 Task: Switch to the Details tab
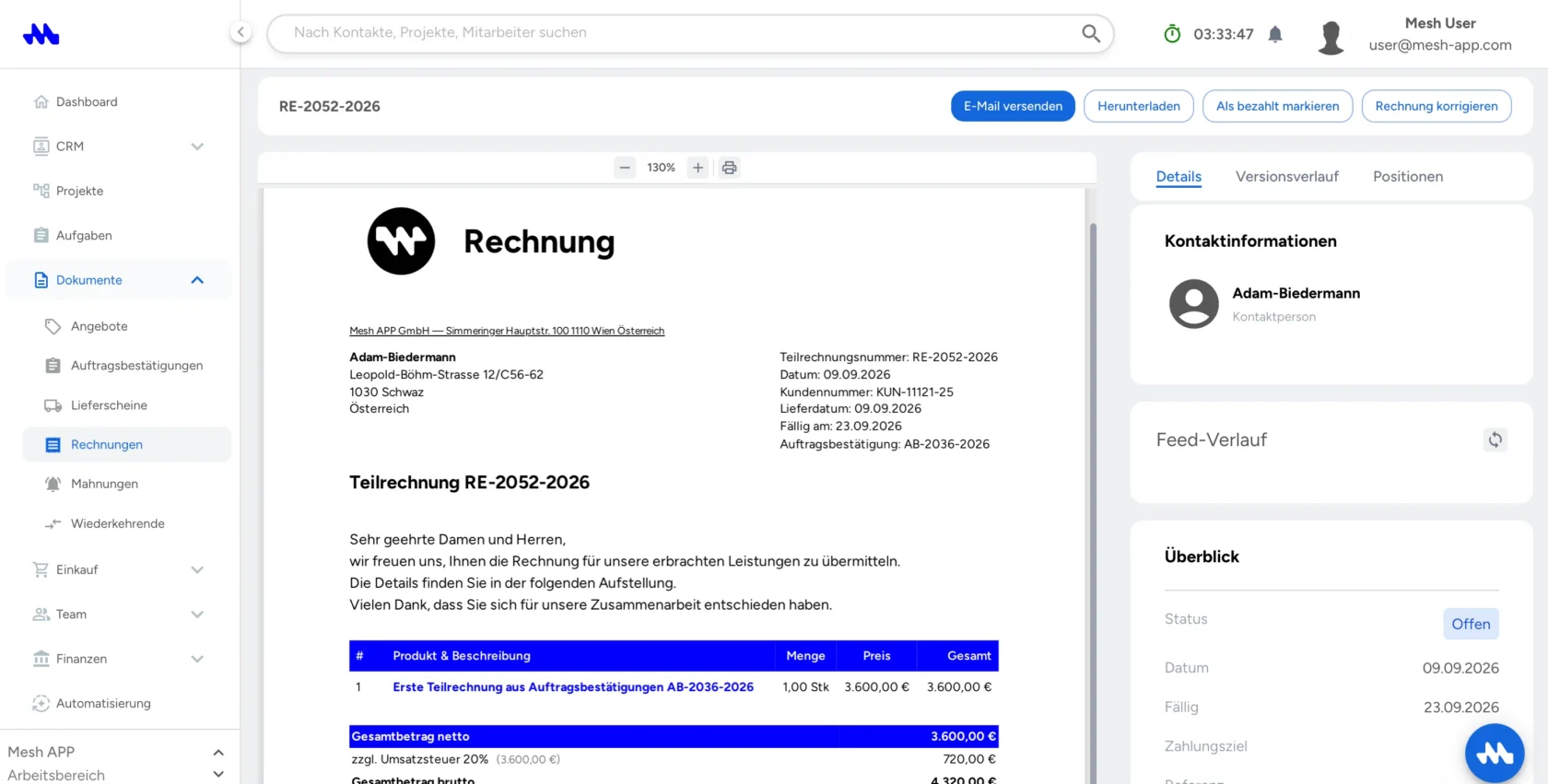point(1179,177)
